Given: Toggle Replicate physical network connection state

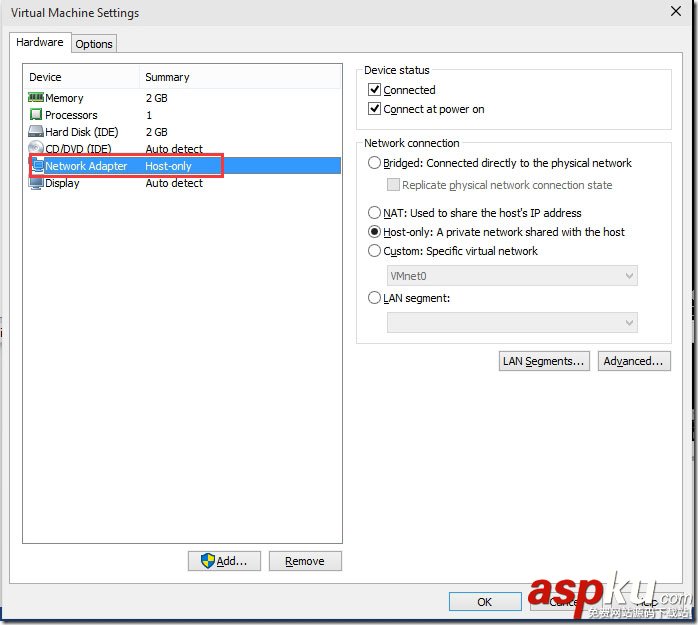Looking at the screenshot, I should (x=393, y=184).
